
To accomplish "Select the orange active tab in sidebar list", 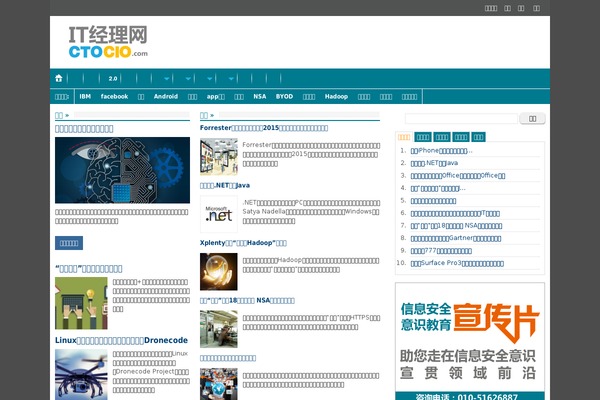I will (x=404, y=137).
